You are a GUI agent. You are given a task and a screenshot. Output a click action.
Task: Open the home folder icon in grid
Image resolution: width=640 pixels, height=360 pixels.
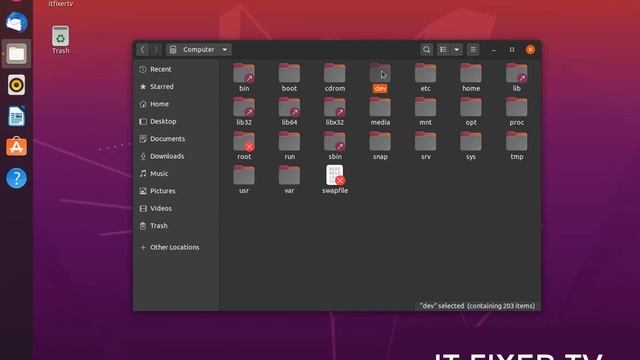[x=471, y=74]
